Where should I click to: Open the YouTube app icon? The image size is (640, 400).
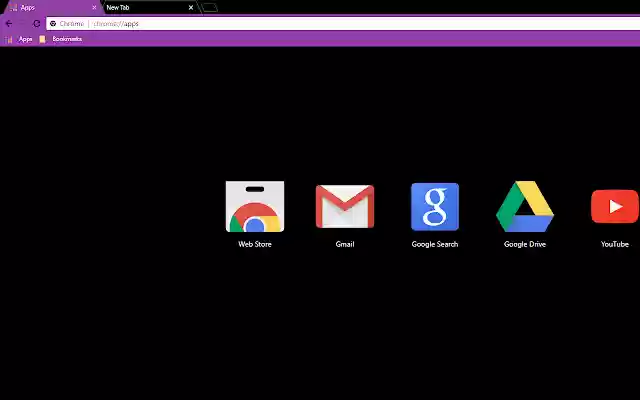click(615, 207)
